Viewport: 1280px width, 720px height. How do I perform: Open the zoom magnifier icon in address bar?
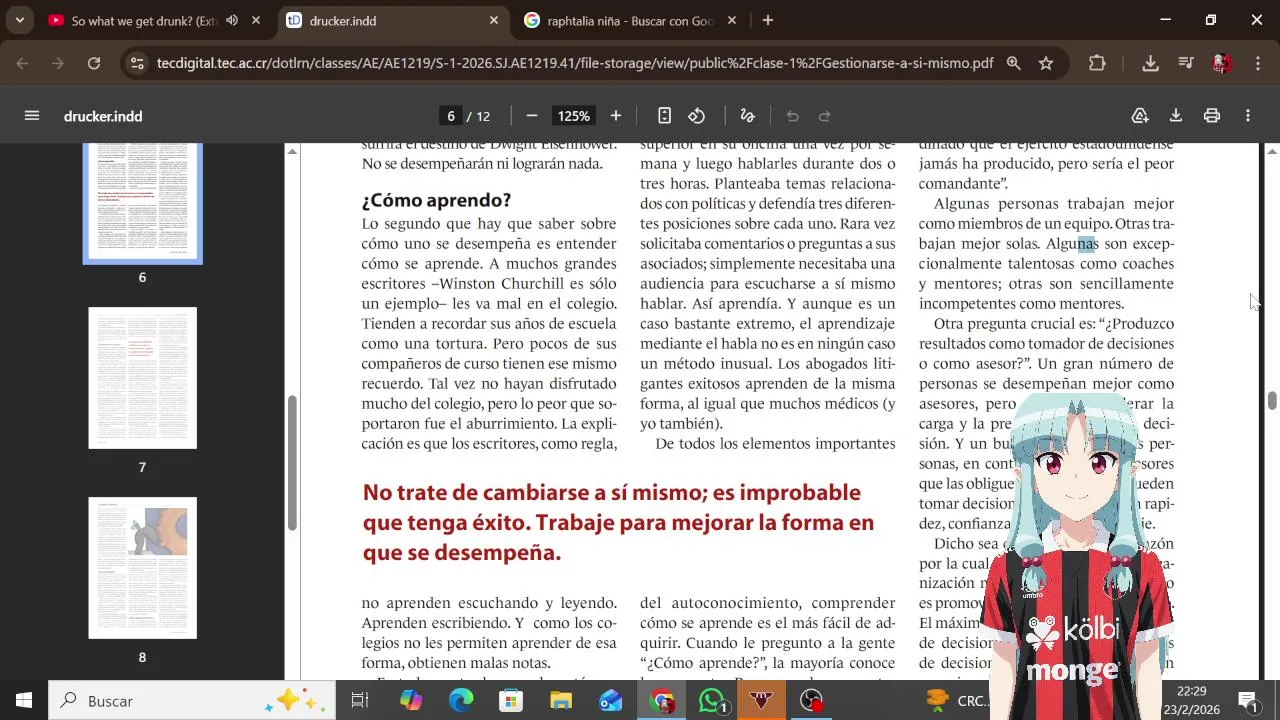point(1013,63)
